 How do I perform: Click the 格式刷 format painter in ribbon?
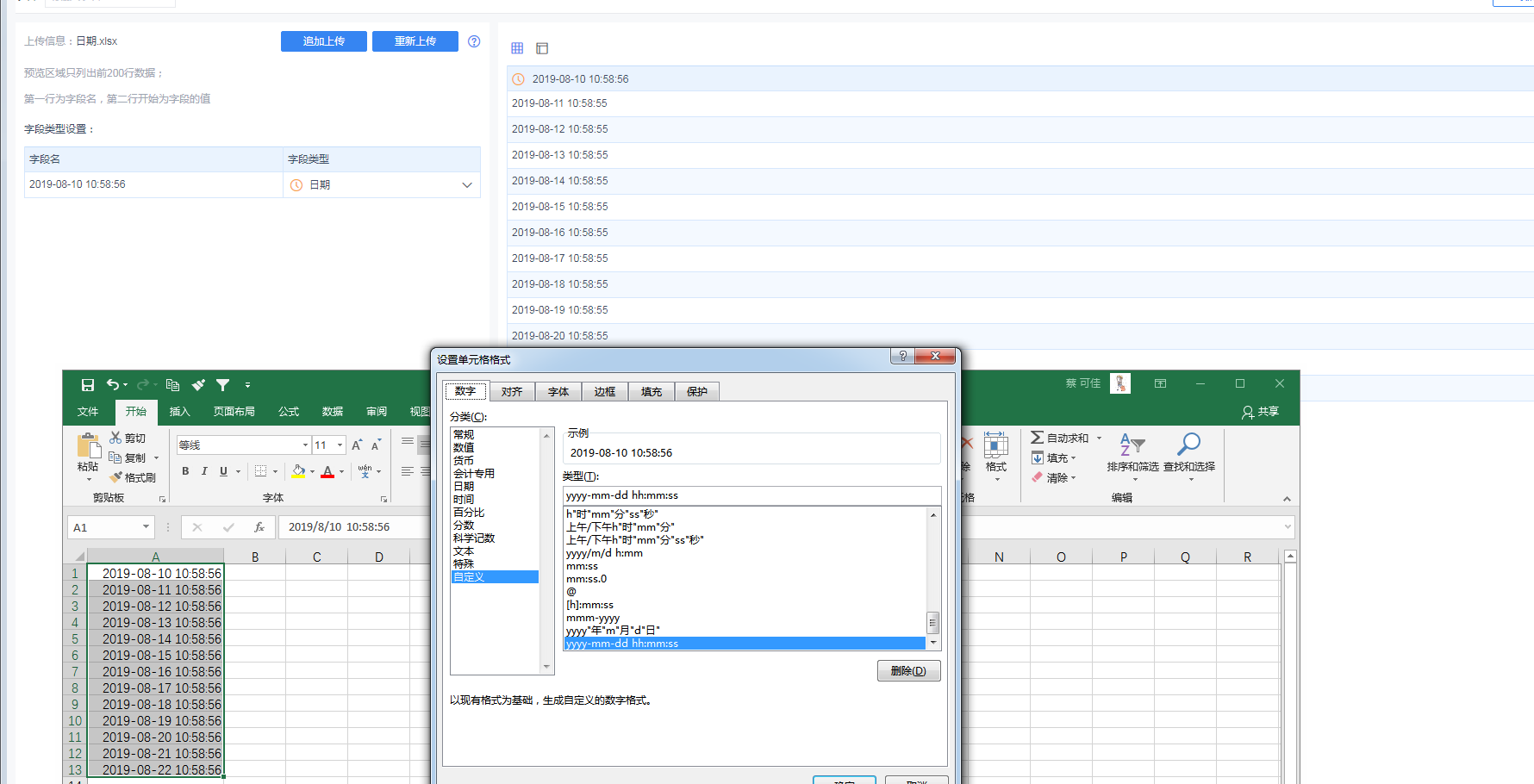pos(133,477)
